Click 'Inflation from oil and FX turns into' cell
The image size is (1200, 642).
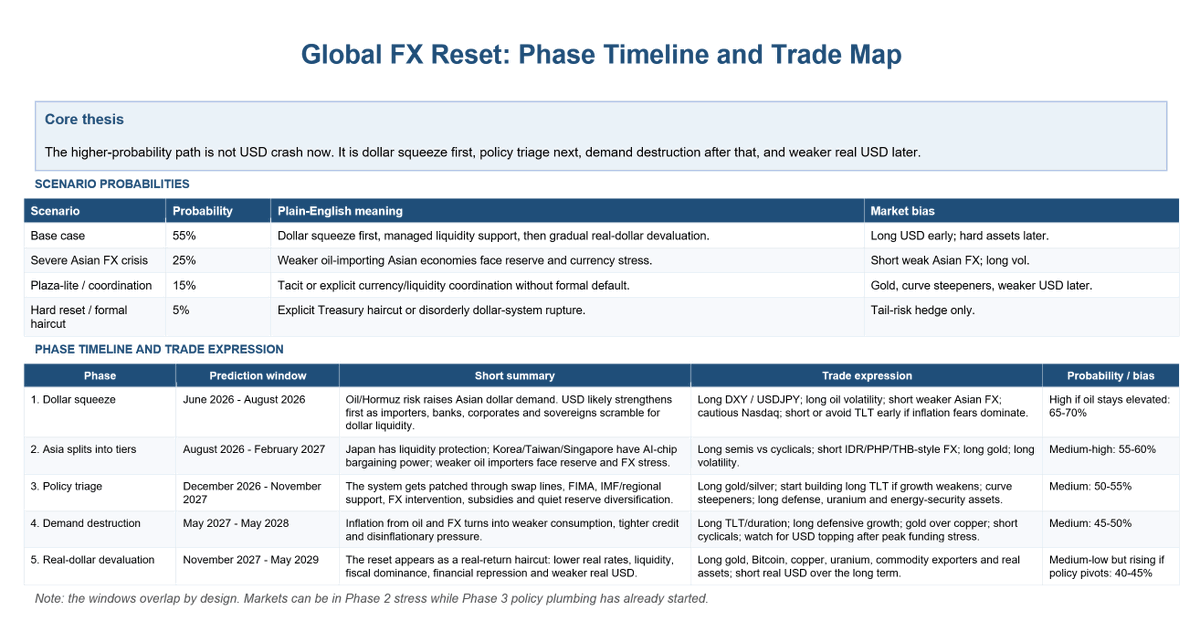pyautogui.click(x=515, y=530)
